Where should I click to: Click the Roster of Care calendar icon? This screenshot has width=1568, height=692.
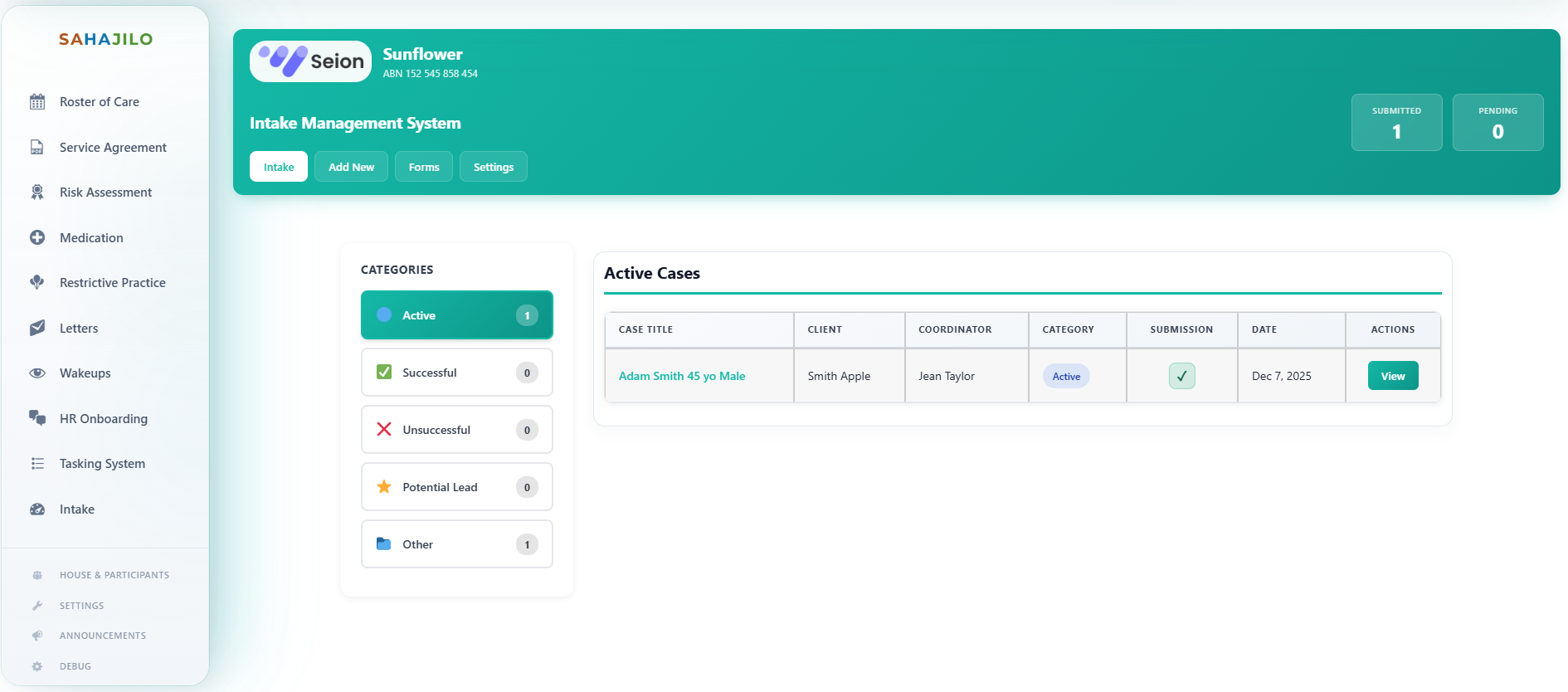pos(37,102)
